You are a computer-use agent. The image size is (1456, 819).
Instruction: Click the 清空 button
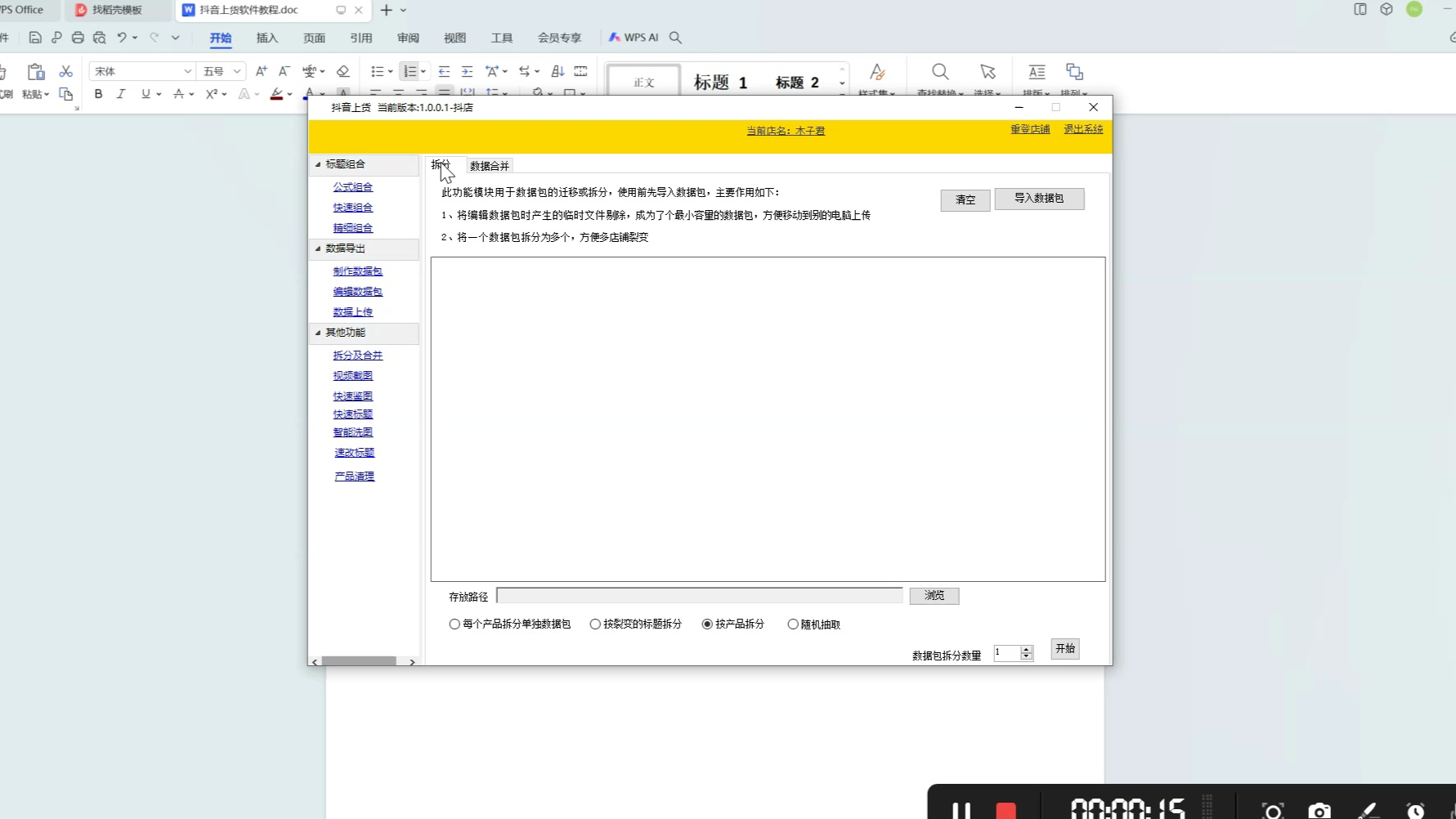965,199
